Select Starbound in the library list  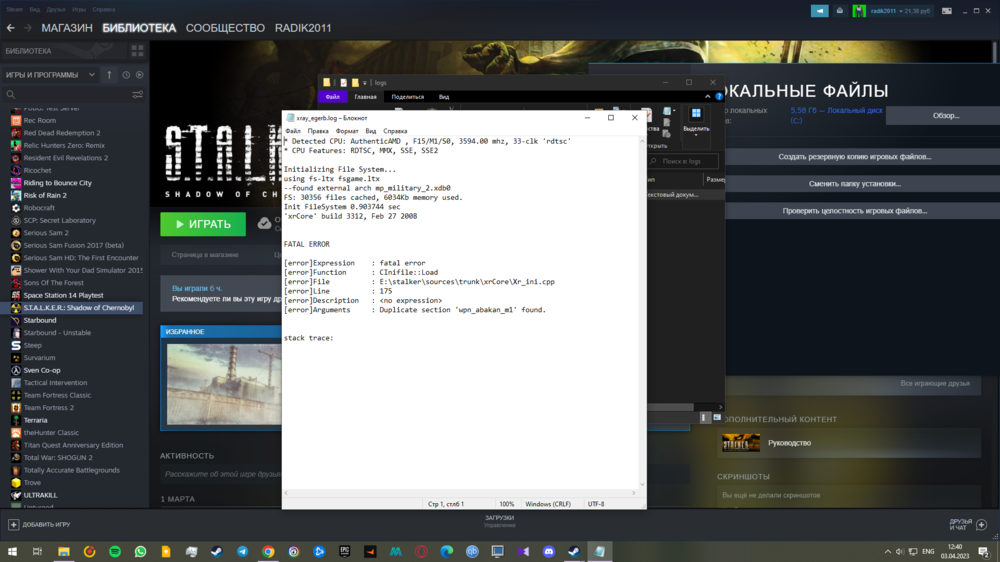40,320
